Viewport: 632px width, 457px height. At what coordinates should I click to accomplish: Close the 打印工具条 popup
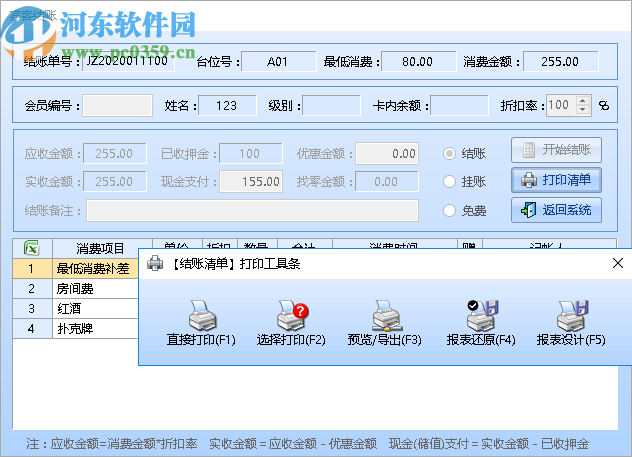click(x=617, y=263)
